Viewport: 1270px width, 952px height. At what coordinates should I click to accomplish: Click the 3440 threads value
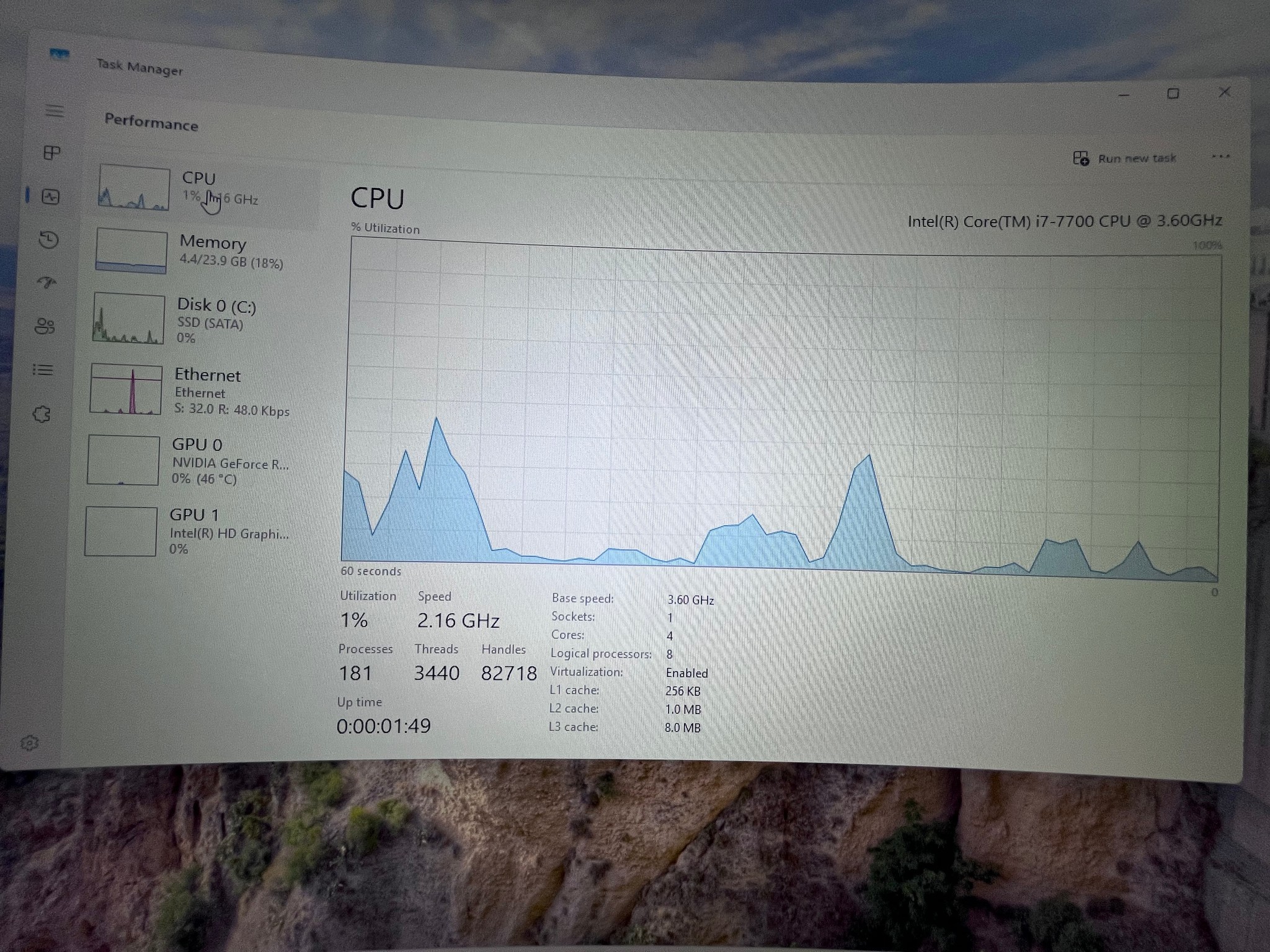437,673
